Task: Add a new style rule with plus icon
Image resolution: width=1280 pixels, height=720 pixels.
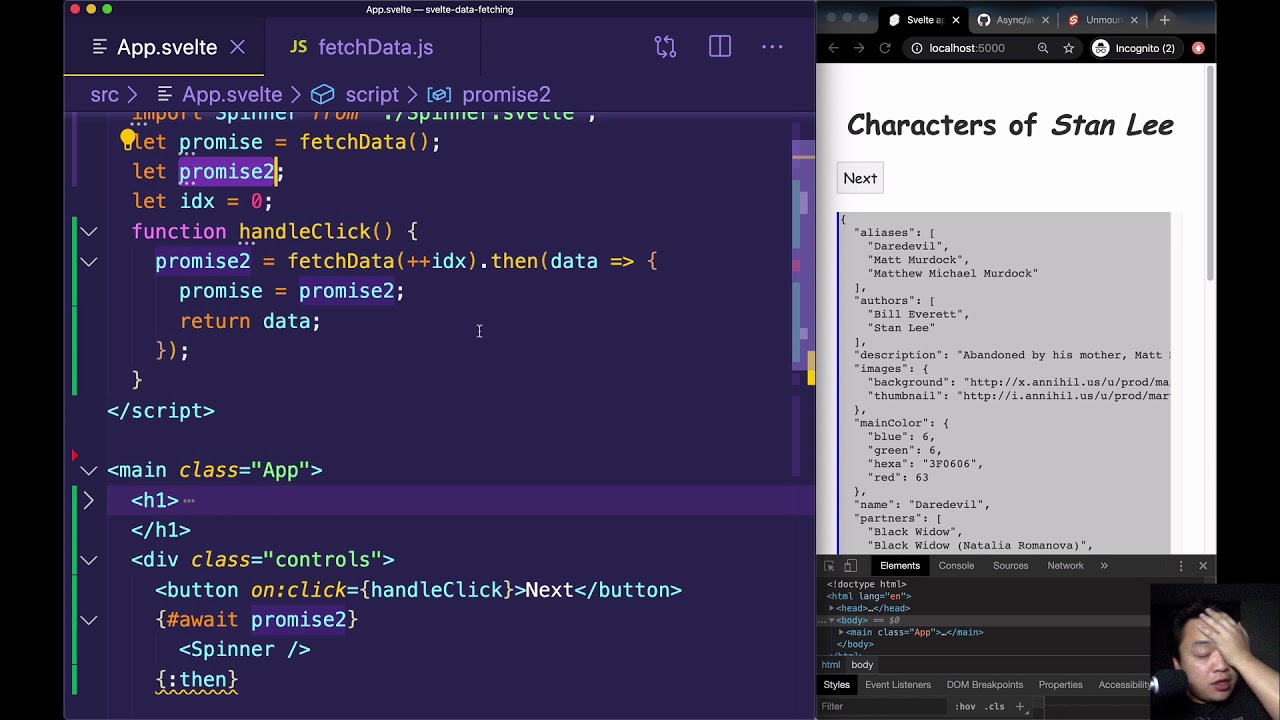Action: click(1020, 707)
